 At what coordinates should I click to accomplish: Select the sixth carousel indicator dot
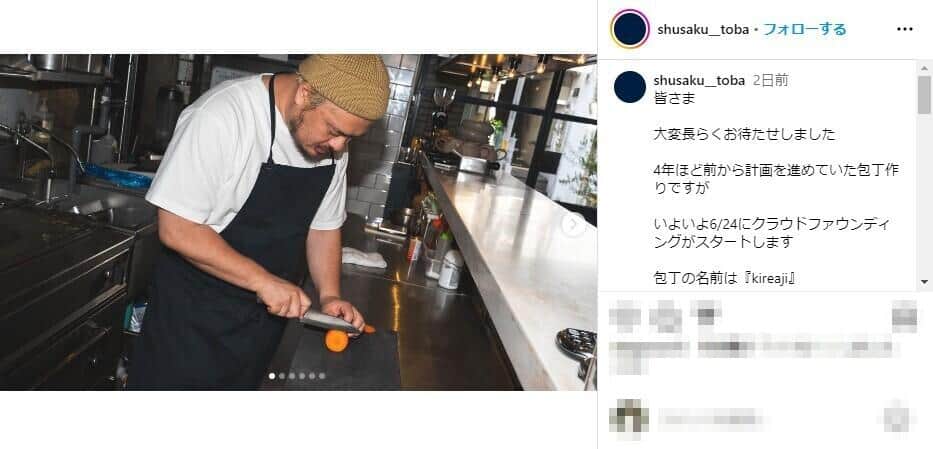(322, 376)
